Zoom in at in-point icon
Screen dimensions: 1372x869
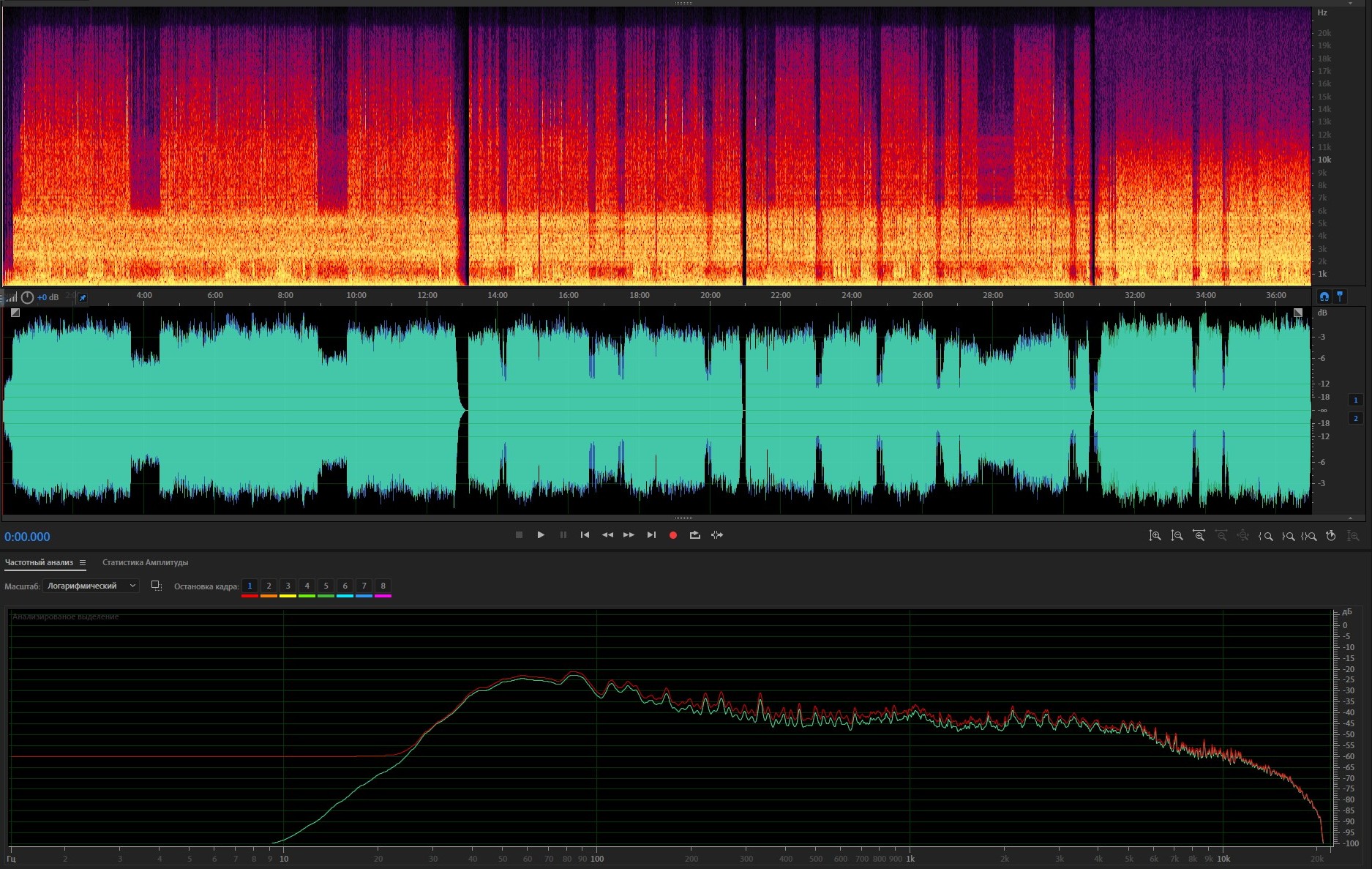pos(1265,536)
